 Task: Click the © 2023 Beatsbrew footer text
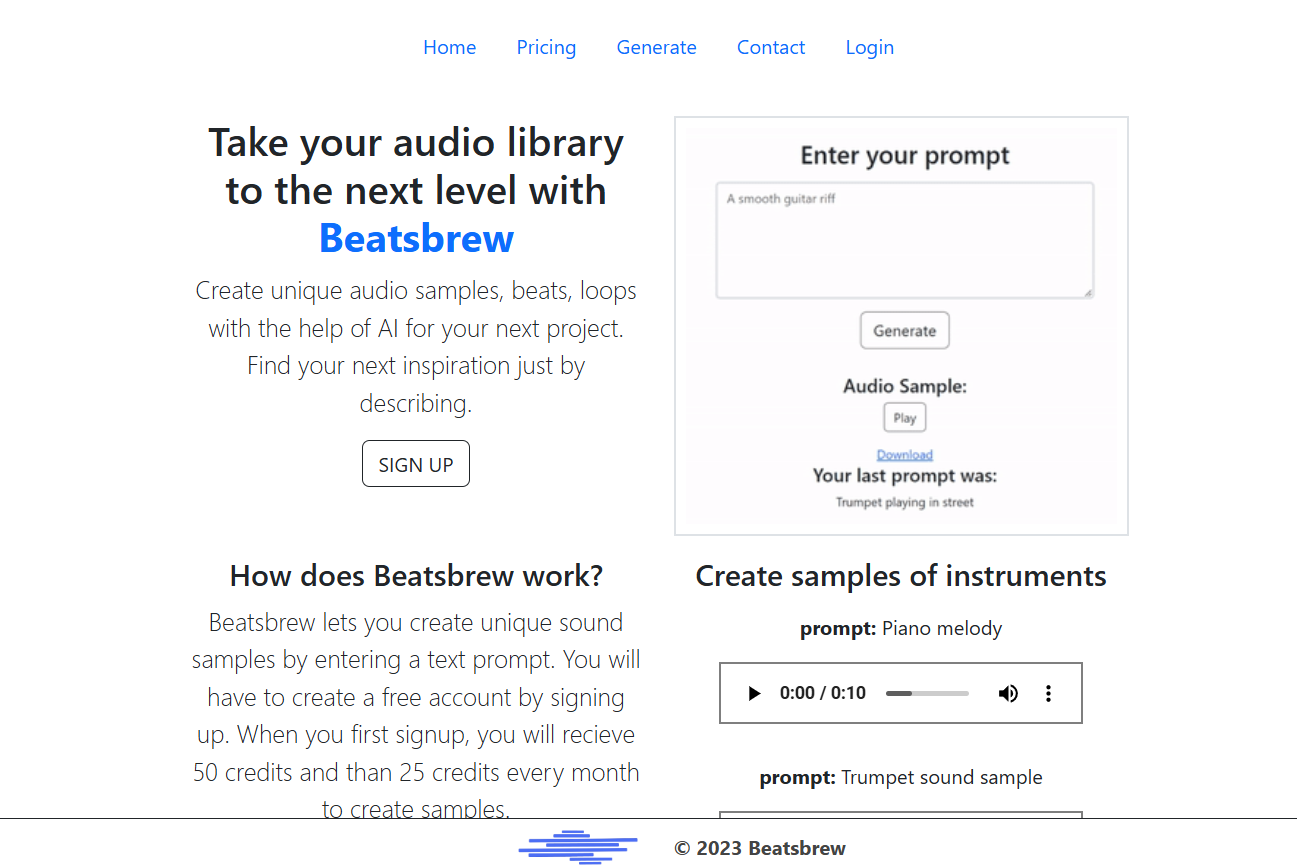760,849
